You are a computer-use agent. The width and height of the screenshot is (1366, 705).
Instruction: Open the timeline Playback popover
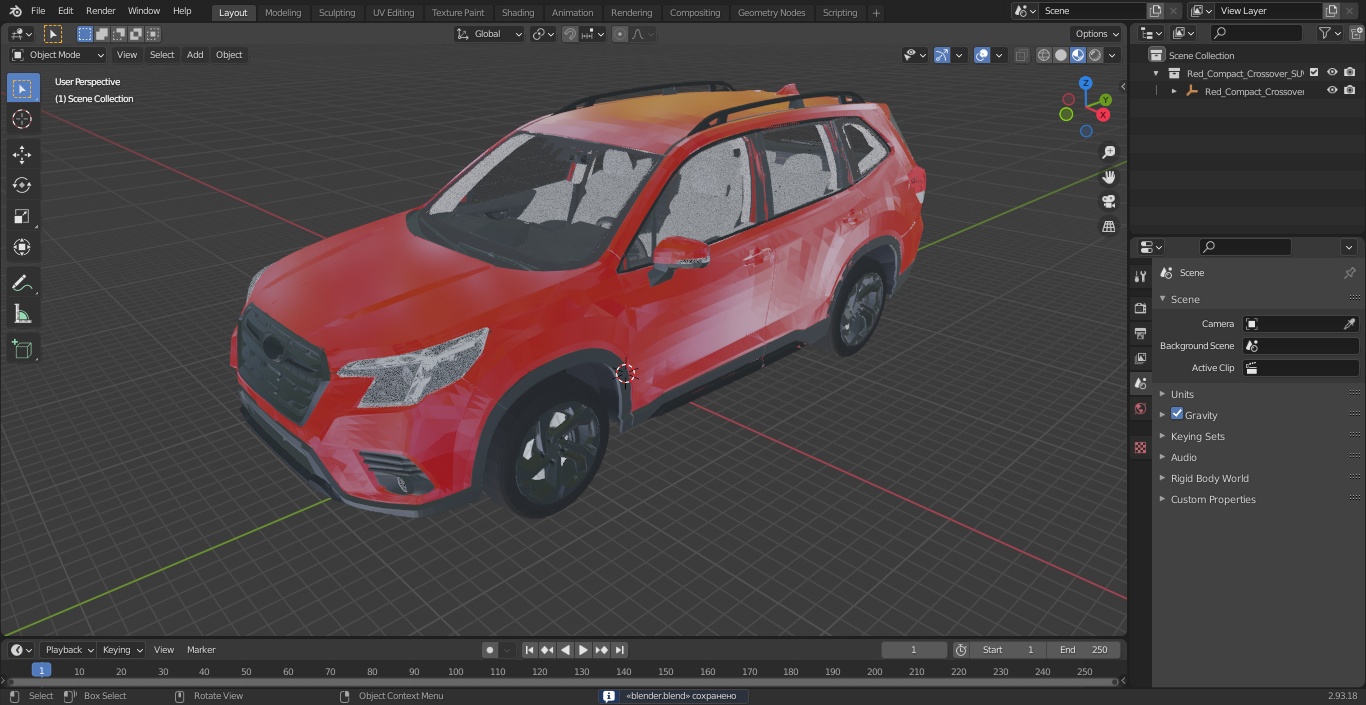point(69,650)
